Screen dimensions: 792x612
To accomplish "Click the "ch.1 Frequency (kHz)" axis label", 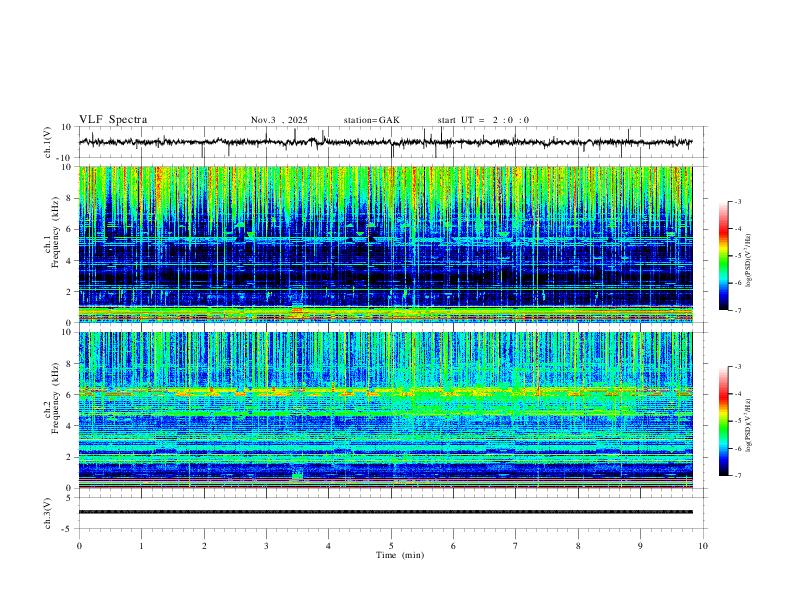I will click(x=53, y=233).
